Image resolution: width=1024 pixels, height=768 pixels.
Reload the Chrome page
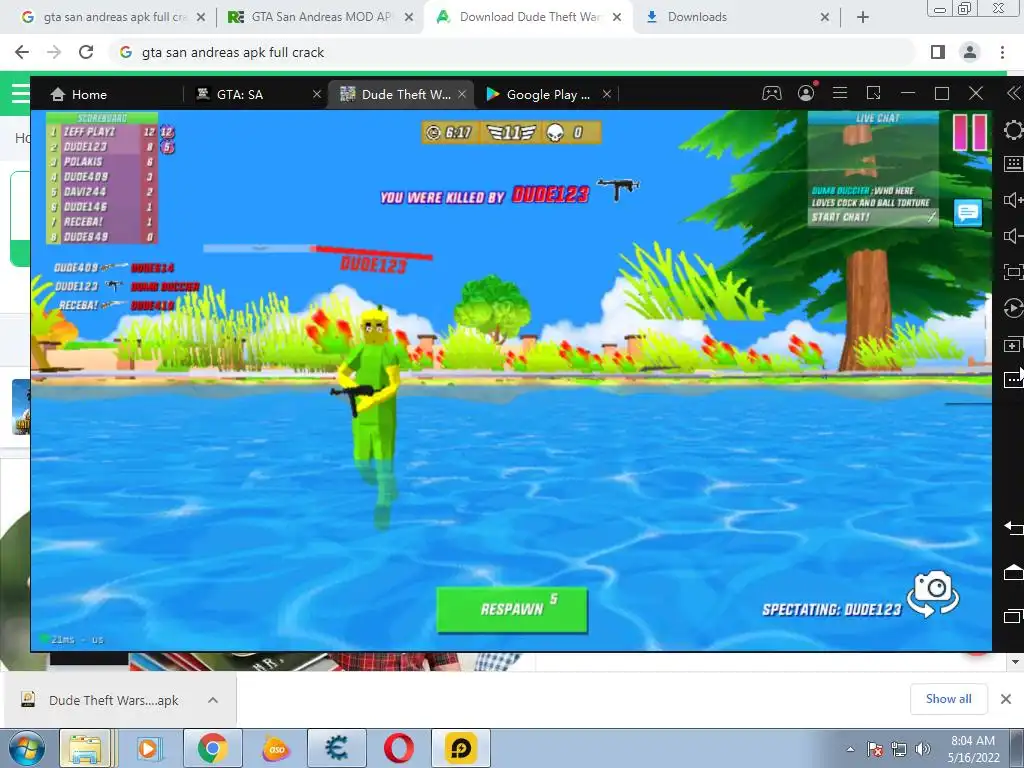pos(86,52)
